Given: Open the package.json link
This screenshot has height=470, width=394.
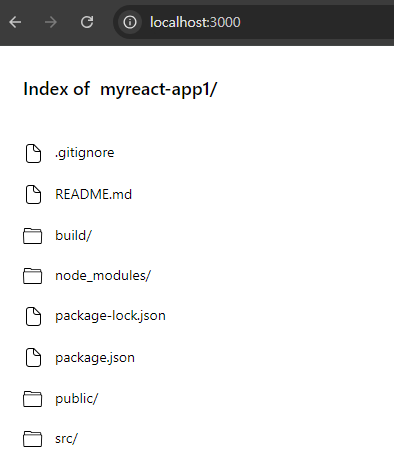Looking at the screenshot, I should pos(95,358).
